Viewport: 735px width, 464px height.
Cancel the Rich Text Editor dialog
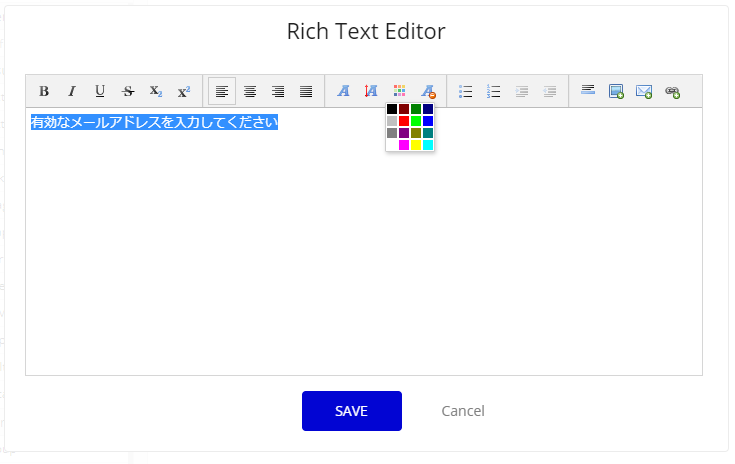tap(463, 411)
